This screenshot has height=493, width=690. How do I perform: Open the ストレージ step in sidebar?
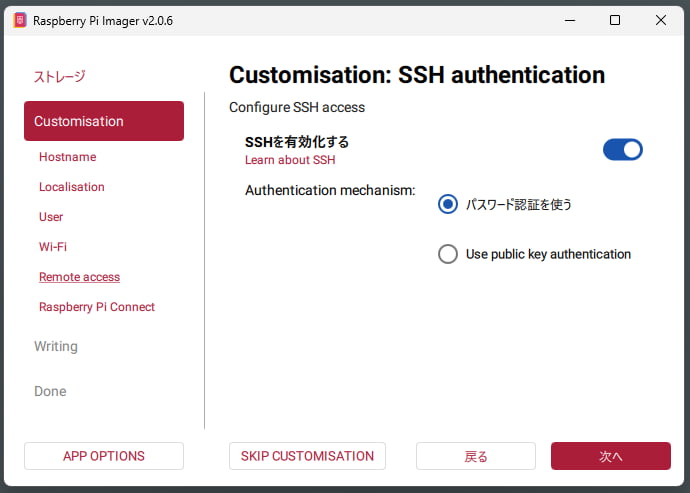coord(60,76)
